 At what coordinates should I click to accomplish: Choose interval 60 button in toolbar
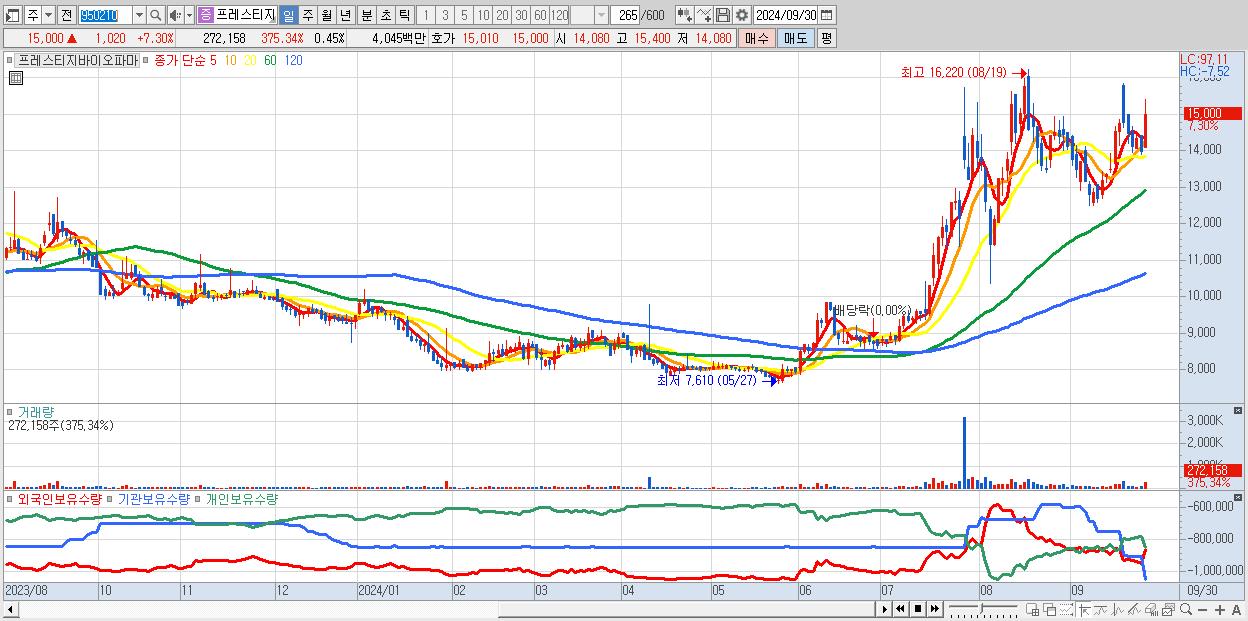point(540,15)
